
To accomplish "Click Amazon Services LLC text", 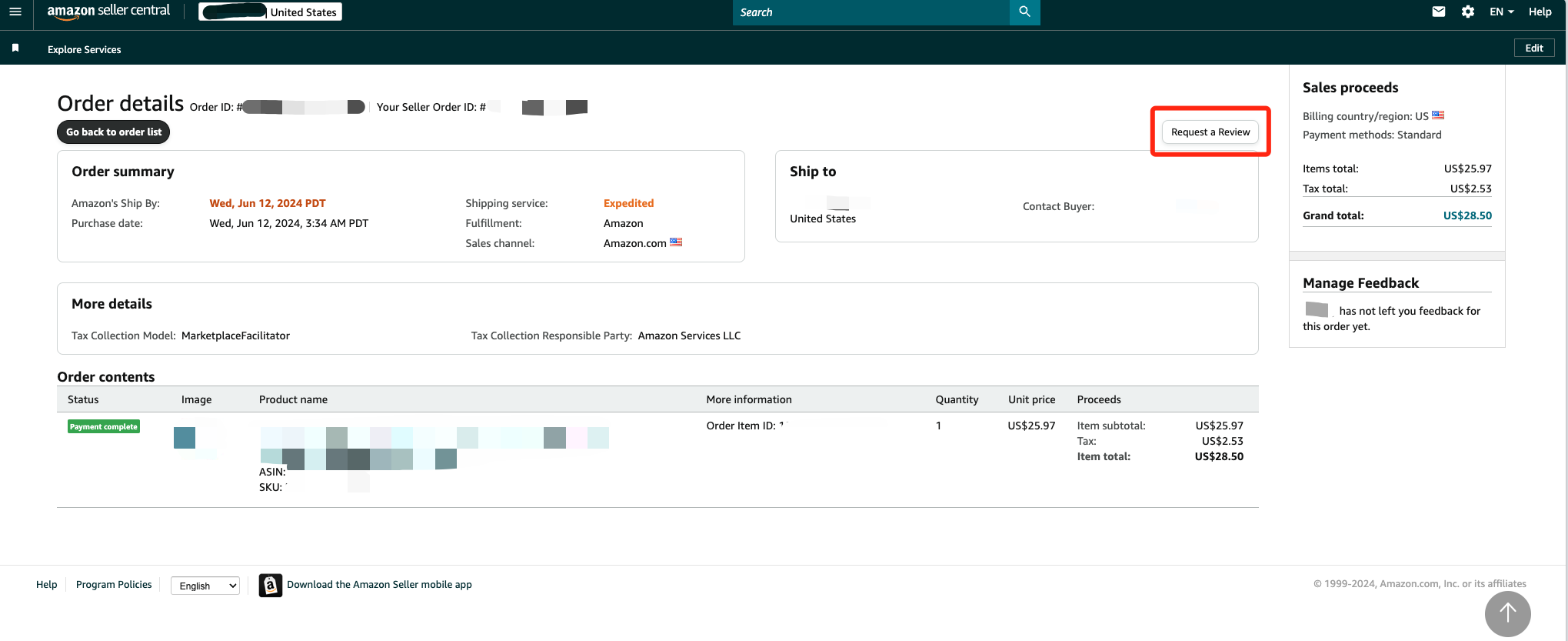I will [x=689, y=336].
